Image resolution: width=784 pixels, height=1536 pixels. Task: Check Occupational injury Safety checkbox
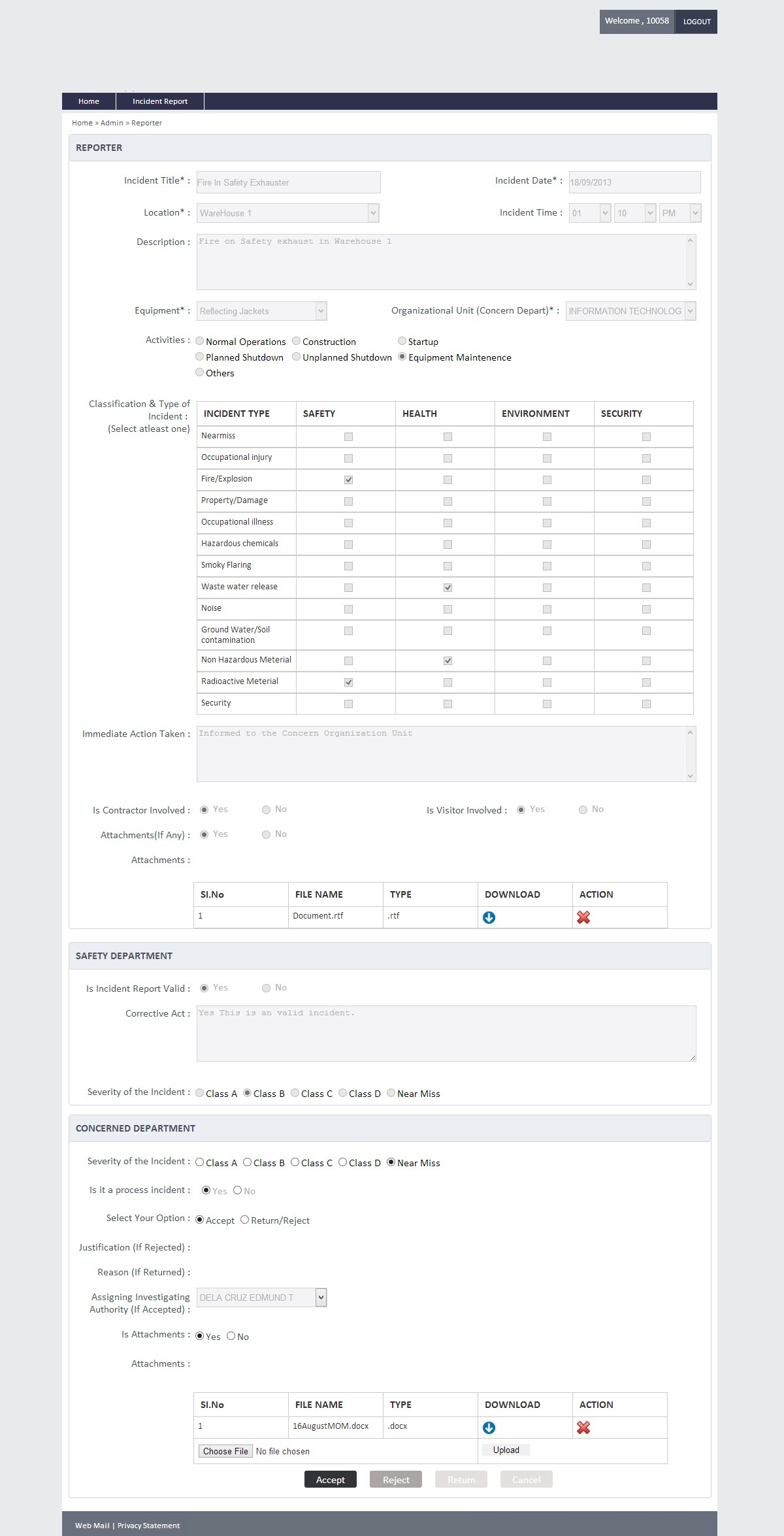coord(348,458)
